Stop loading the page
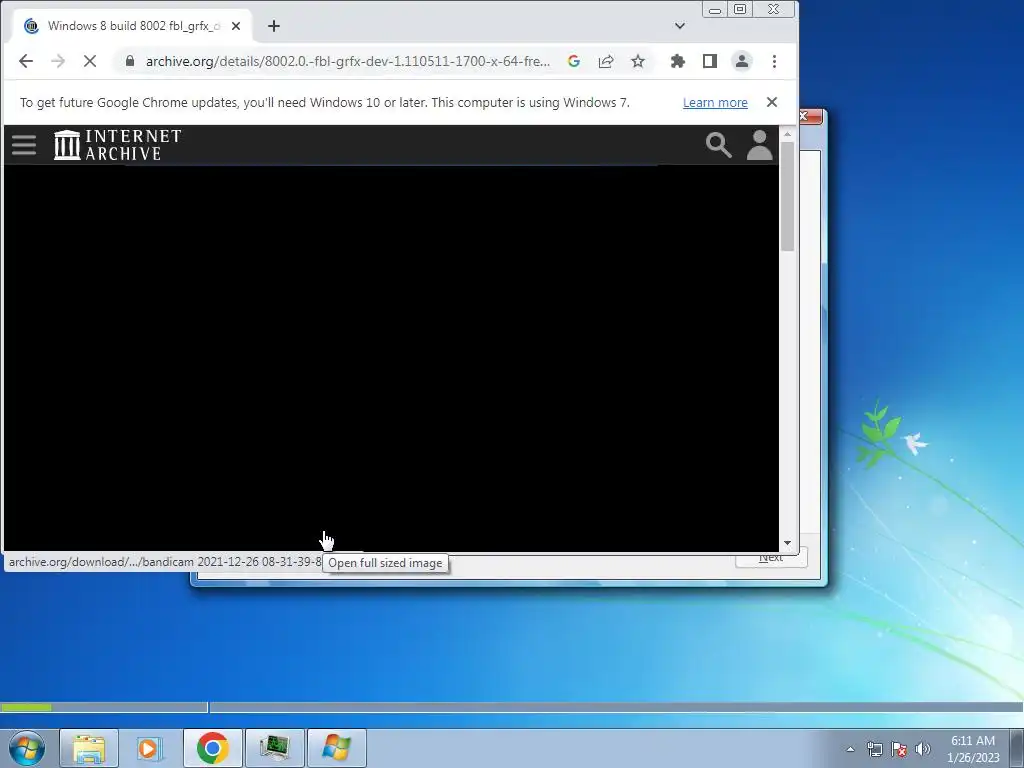 (x=90, y=61)
